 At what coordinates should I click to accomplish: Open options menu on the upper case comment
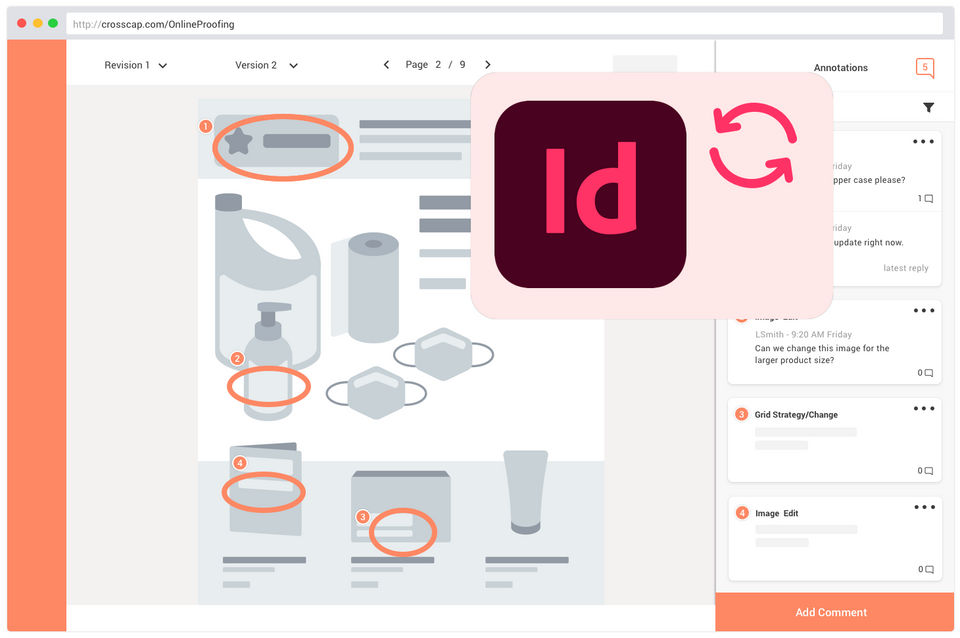(x=923, y=141)
